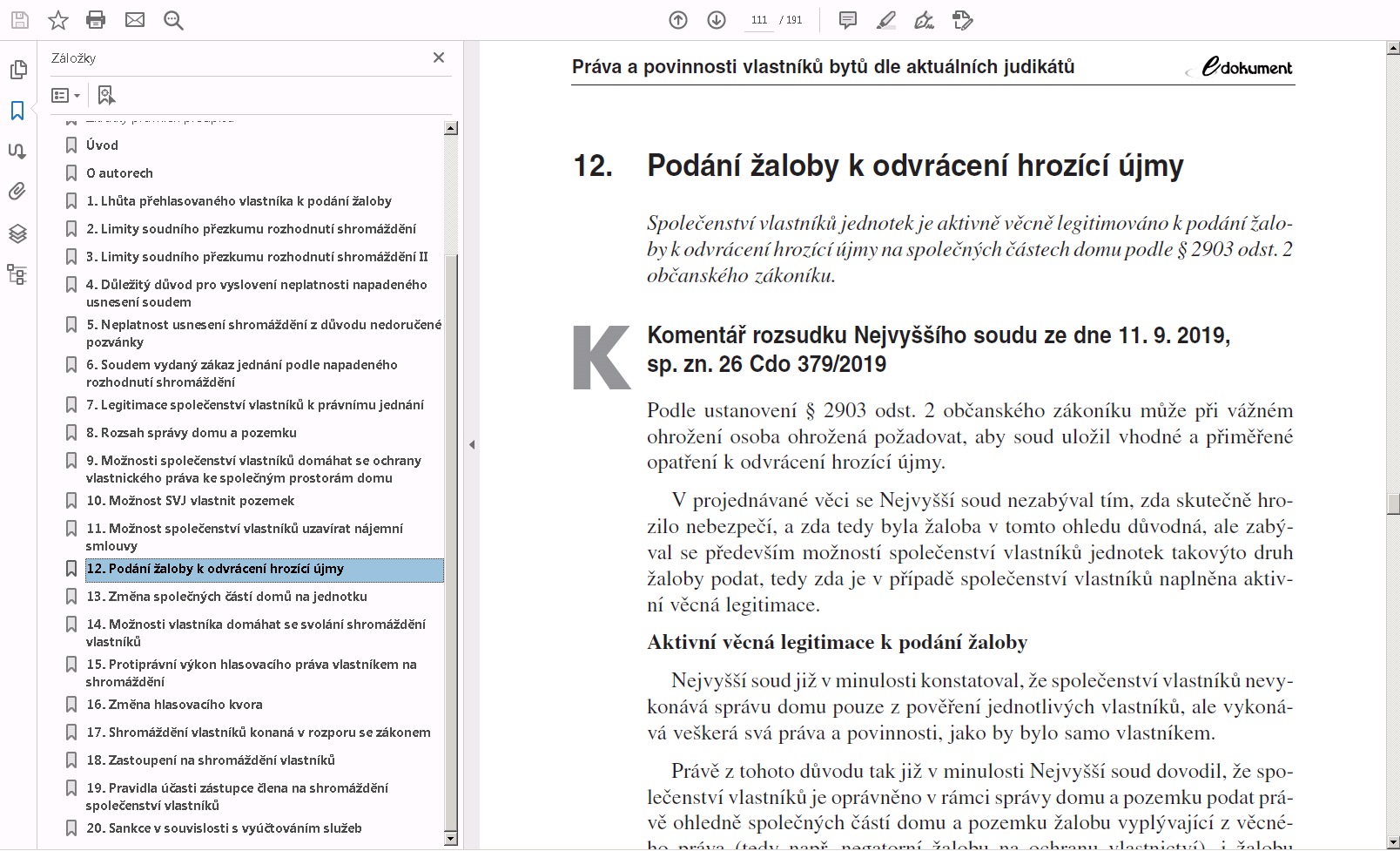Click subheading "Aktivní věcná legitimace k podání žaloby"
Screen dimensions: 1400x851
tap(837, 643)
